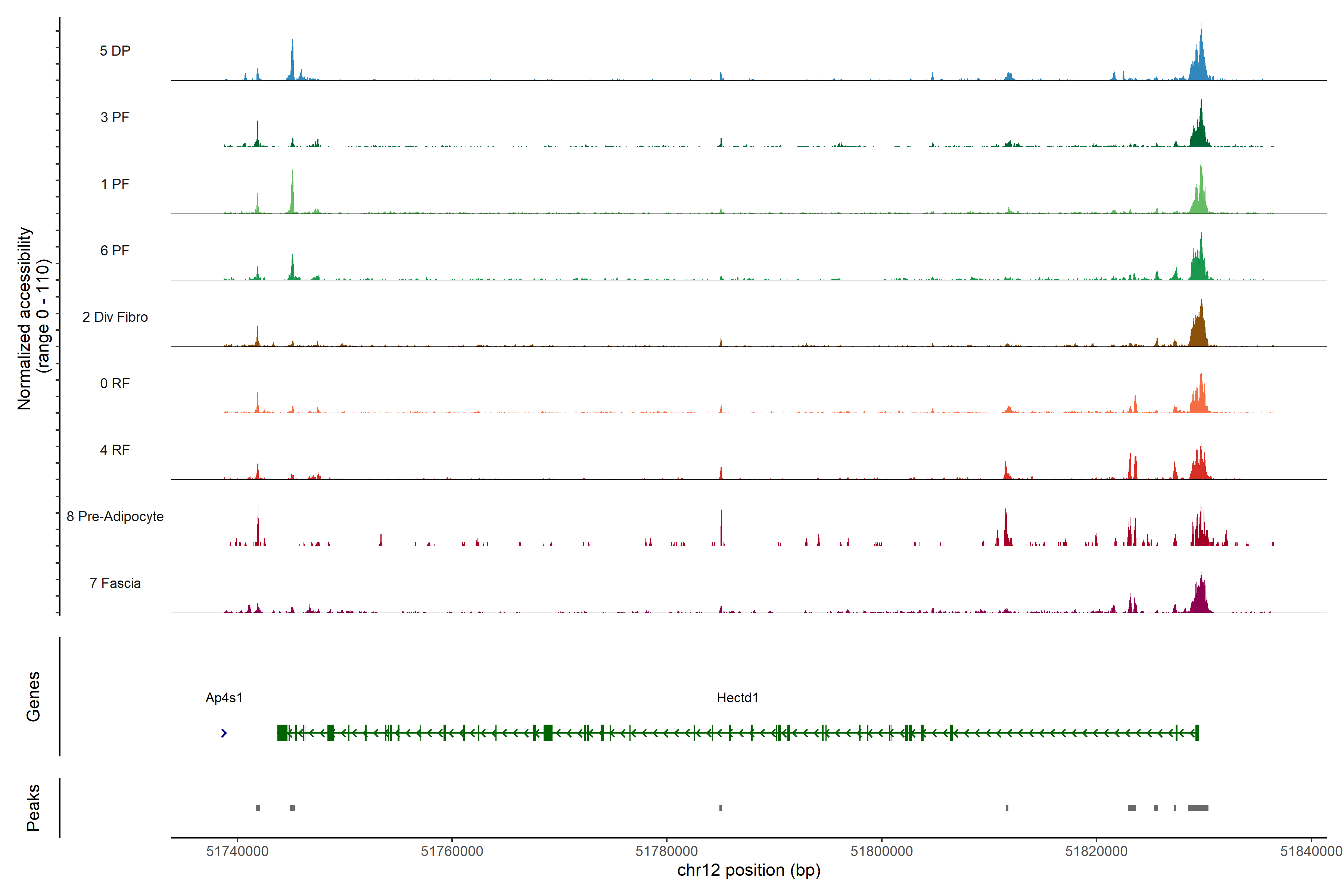
Task: Click the widest gray peak bar
Action: pos(1198,808)
